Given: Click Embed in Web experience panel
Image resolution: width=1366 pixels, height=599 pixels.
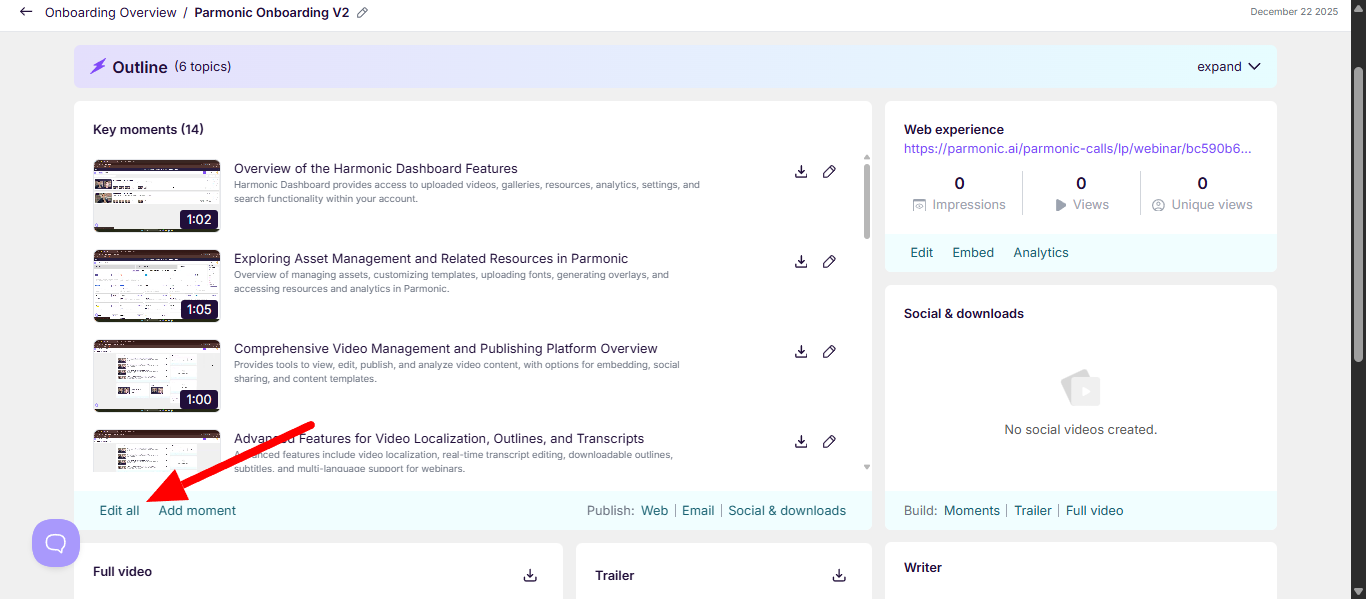Looking at the screenshot, I should point(973,253).
